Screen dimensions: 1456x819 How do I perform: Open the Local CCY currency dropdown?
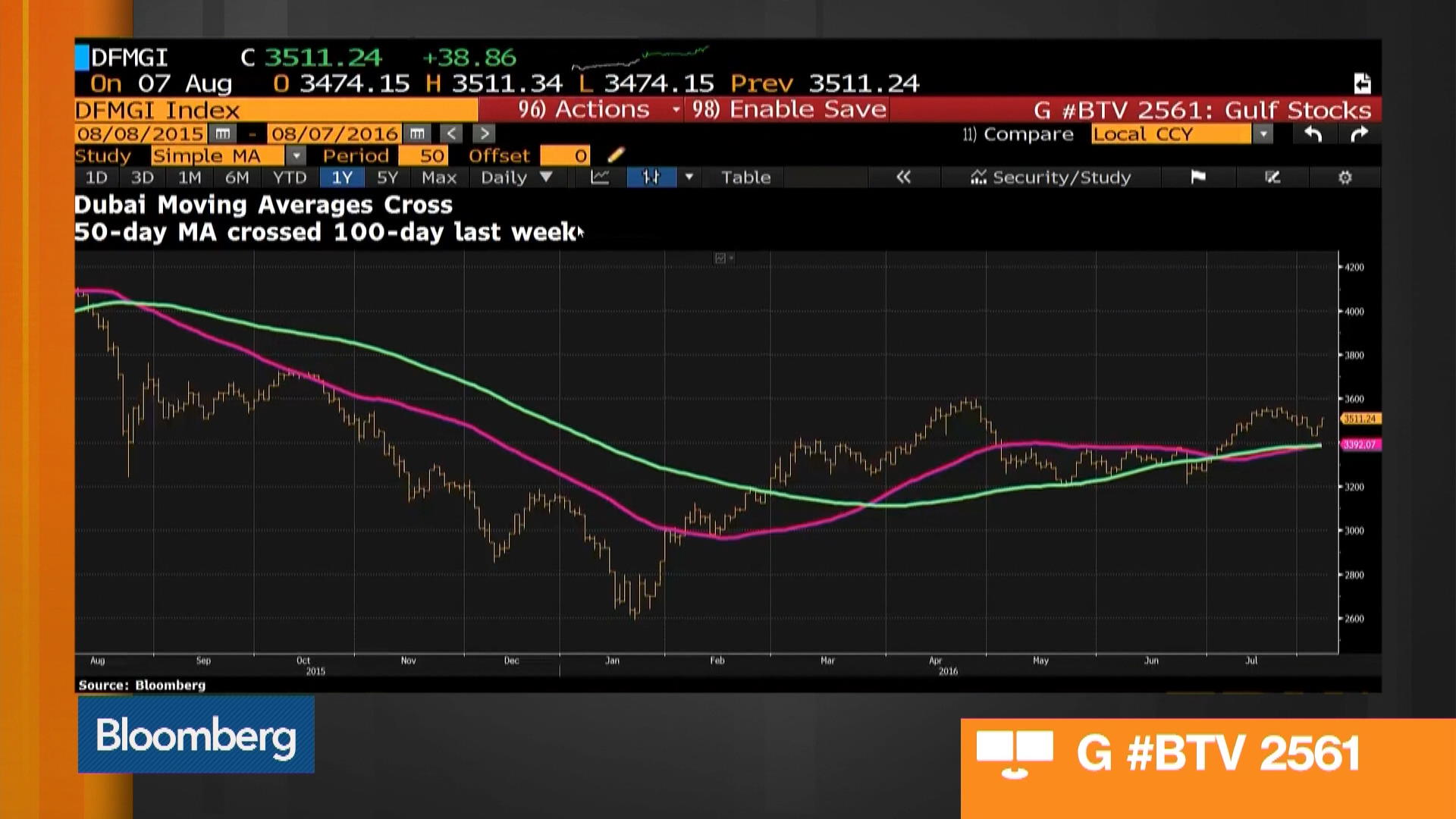pyautogui.click(x=1263, y=134)
